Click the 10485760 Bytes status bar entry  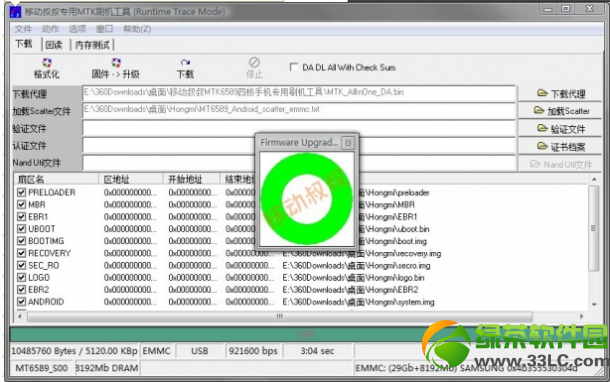[x=74, y=351]
